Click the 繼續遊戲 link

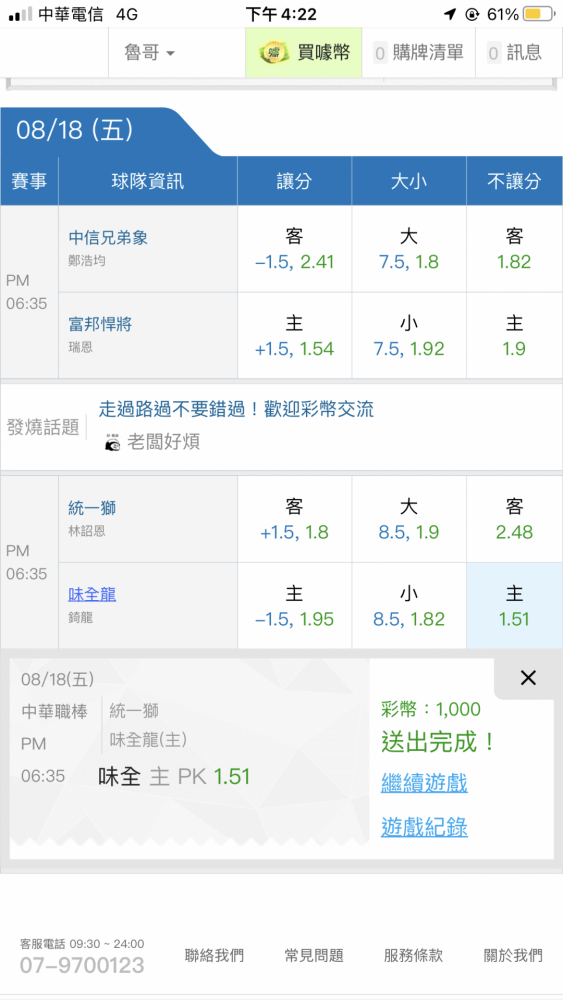(x=424, y=783)
